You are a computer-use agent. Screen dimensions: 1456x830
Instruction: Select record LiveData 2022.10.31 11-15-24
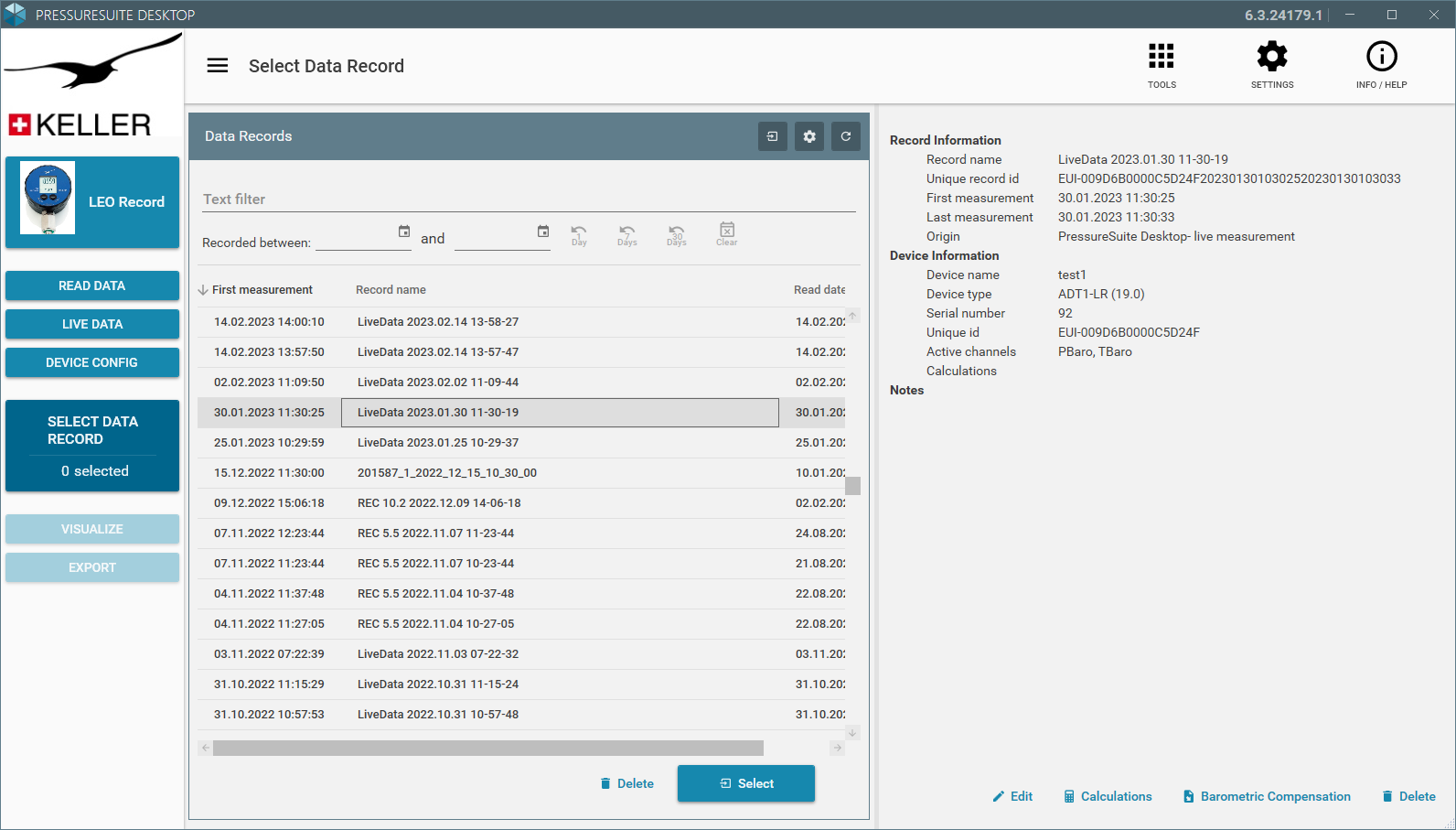[521, 684]
